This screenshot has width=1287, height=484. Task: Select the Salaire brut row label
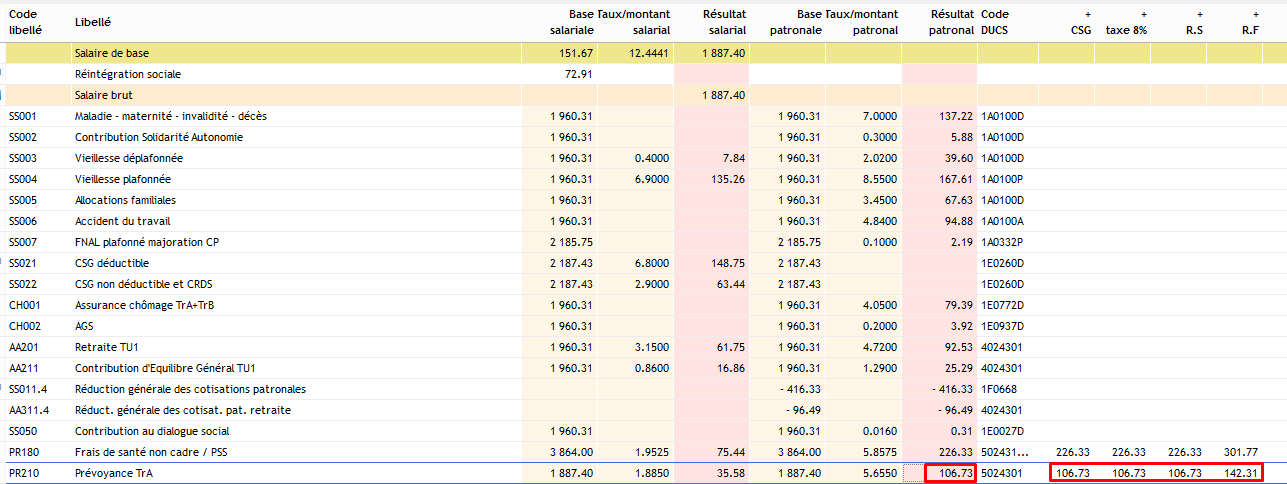click(104, 95)
